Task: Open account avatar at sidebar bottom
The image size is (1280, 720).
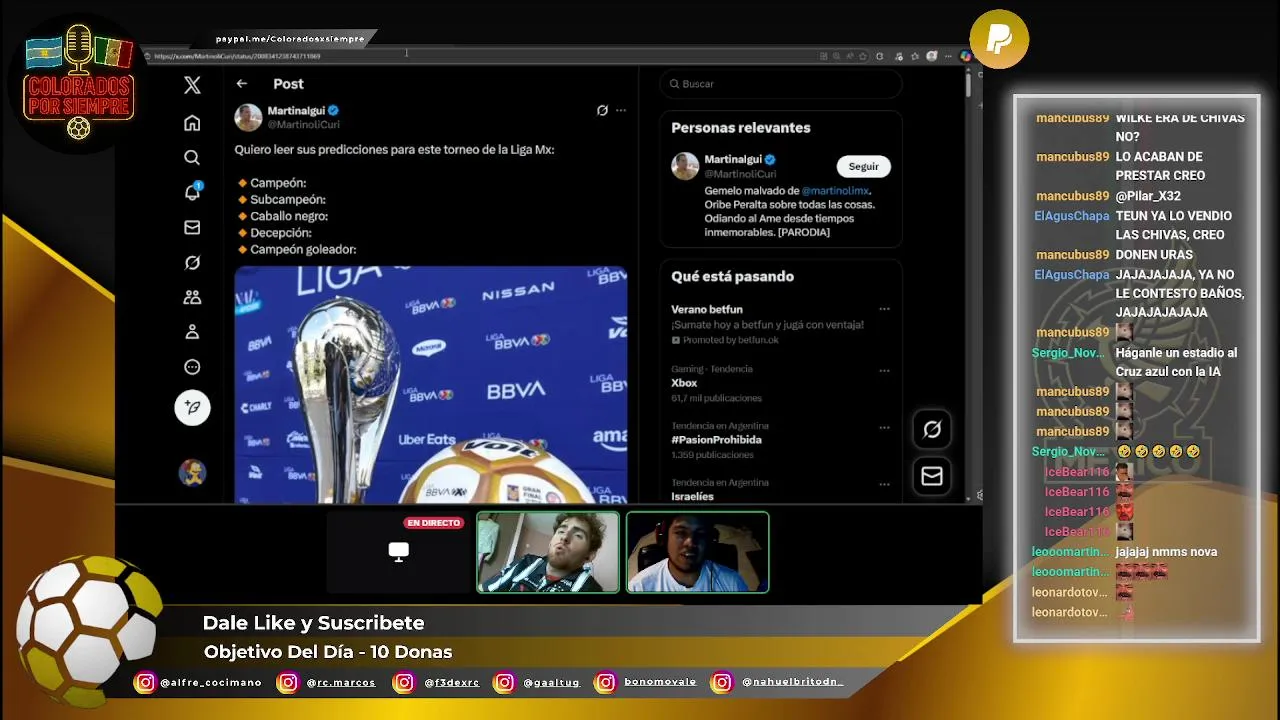Action: coord(192,472)
